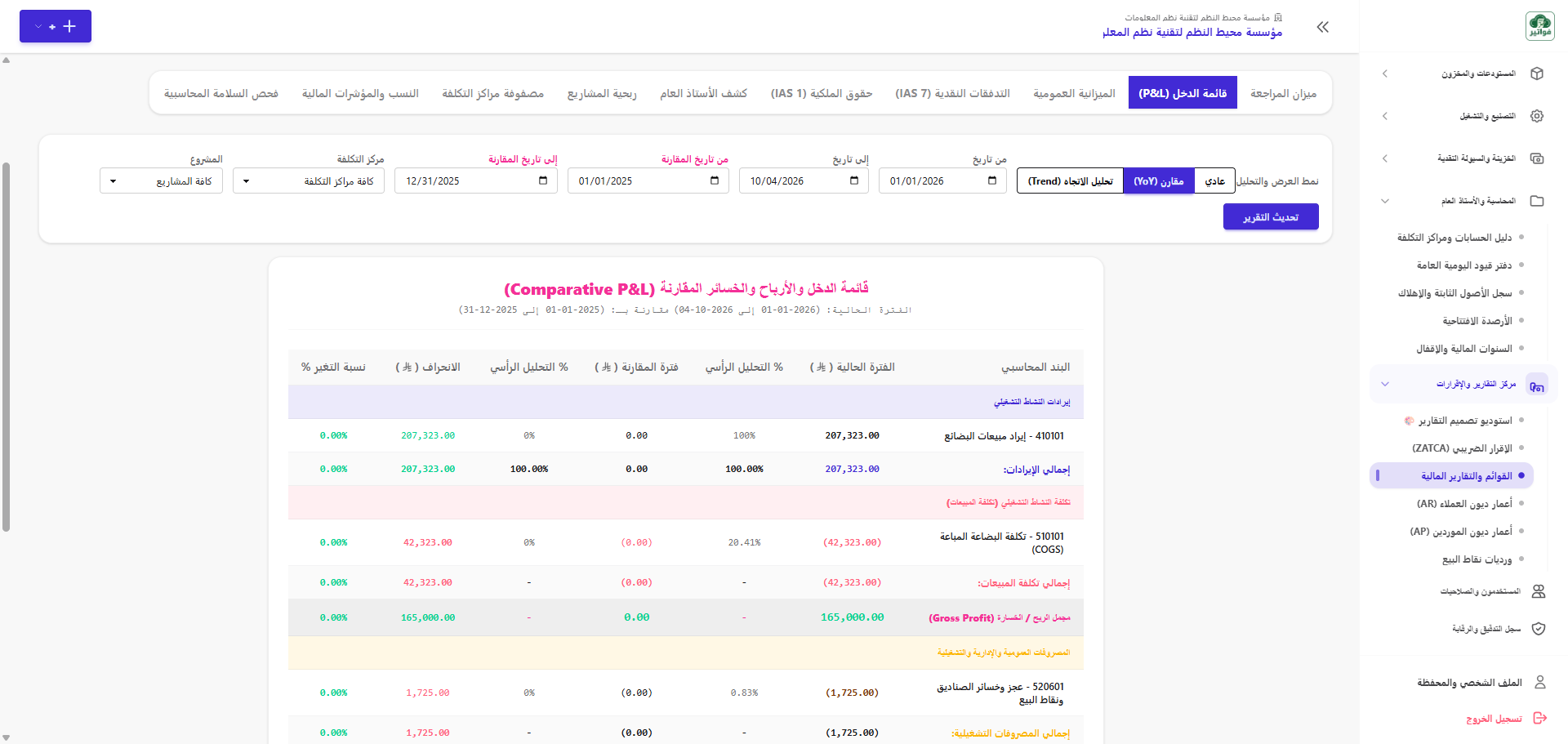Open تسجيل الخروج link
Viewport: 1568px width, 744px height.
1494,719
